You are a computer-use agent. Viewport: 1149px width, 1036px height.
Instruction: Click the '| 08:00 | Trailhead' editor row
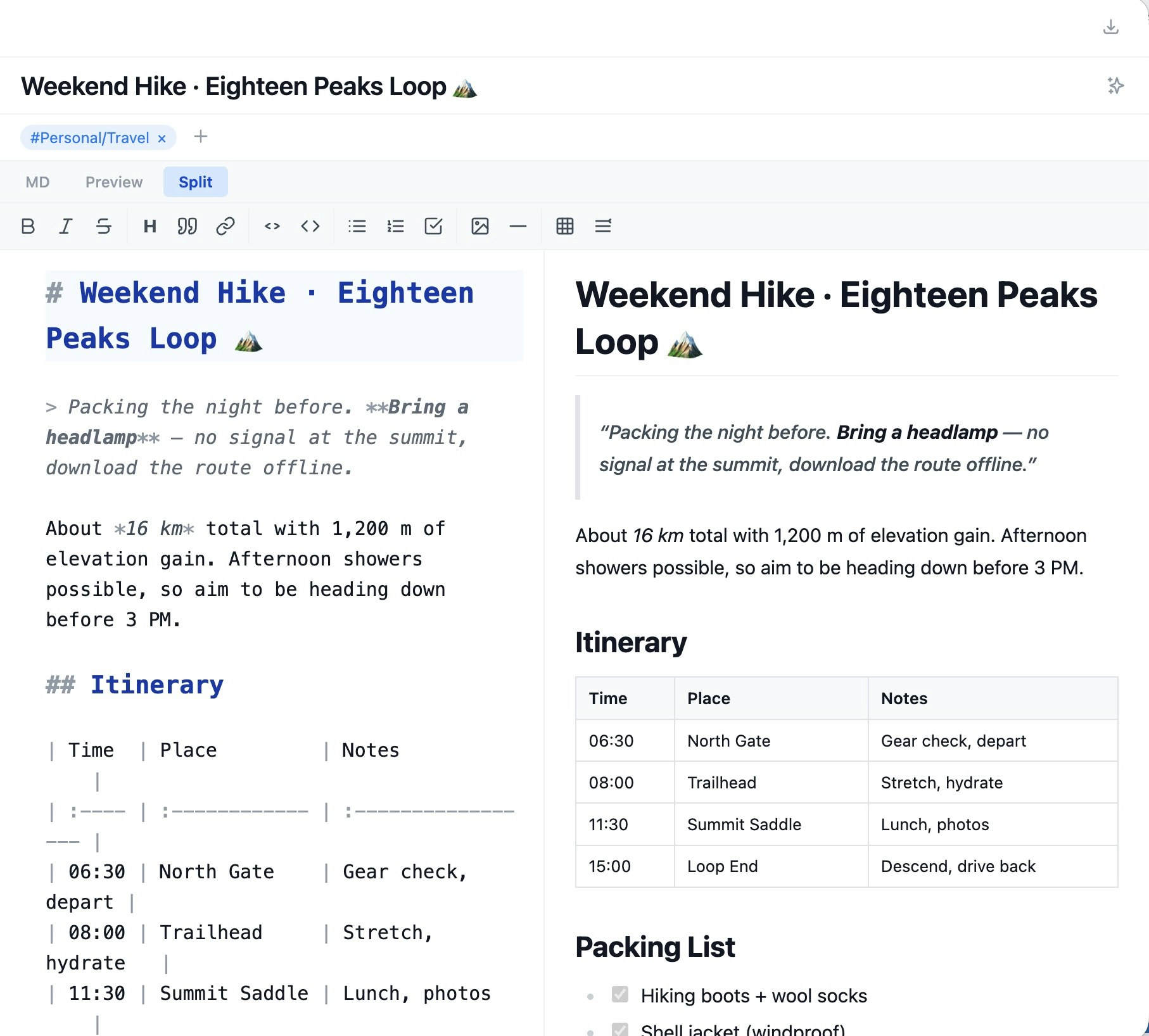coord(239,947)
